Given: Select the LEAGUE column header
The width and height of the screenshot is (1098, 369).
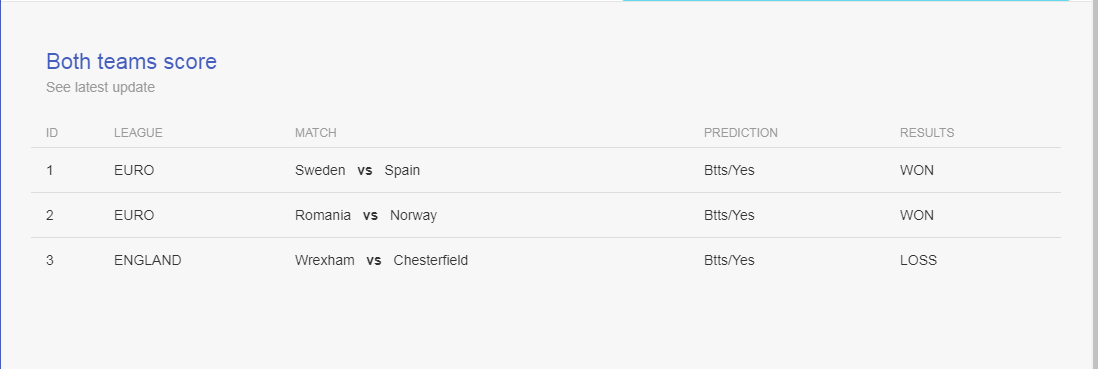Looking at the screenshot, I should [x=138, y=133].
